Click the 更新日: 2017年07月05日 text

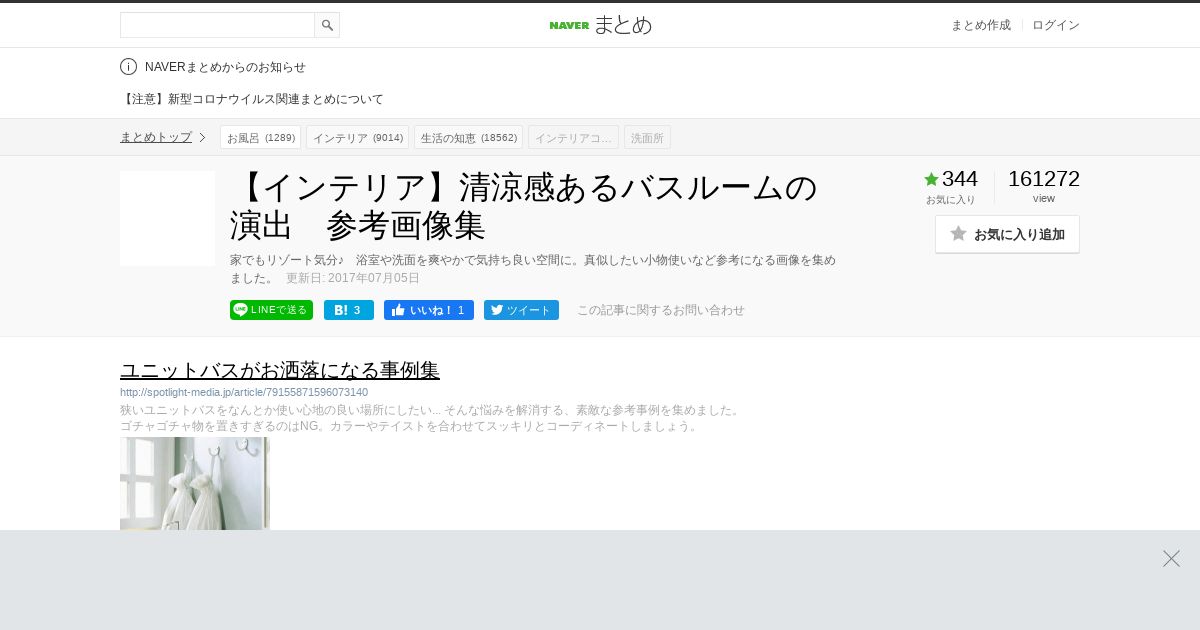[353, 278]
